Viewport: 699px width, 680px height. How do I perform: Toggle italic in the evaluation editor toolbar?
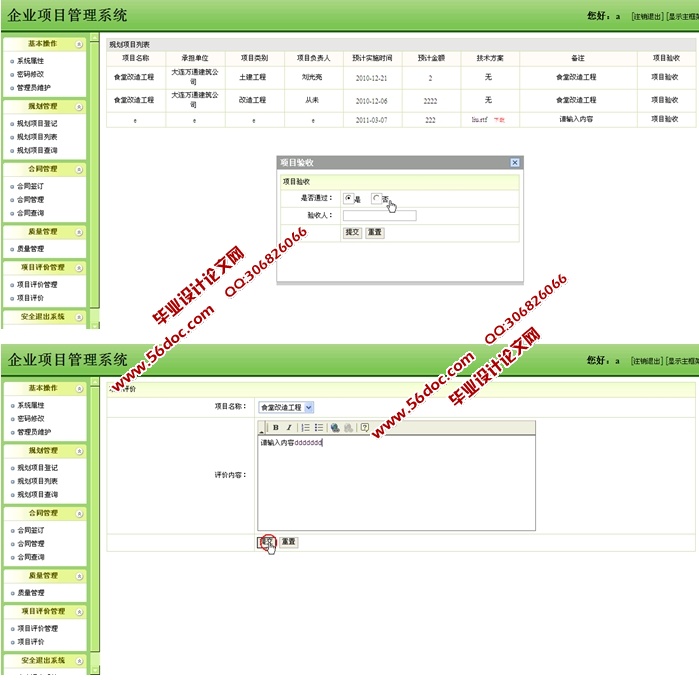click(x=289, y=428)
